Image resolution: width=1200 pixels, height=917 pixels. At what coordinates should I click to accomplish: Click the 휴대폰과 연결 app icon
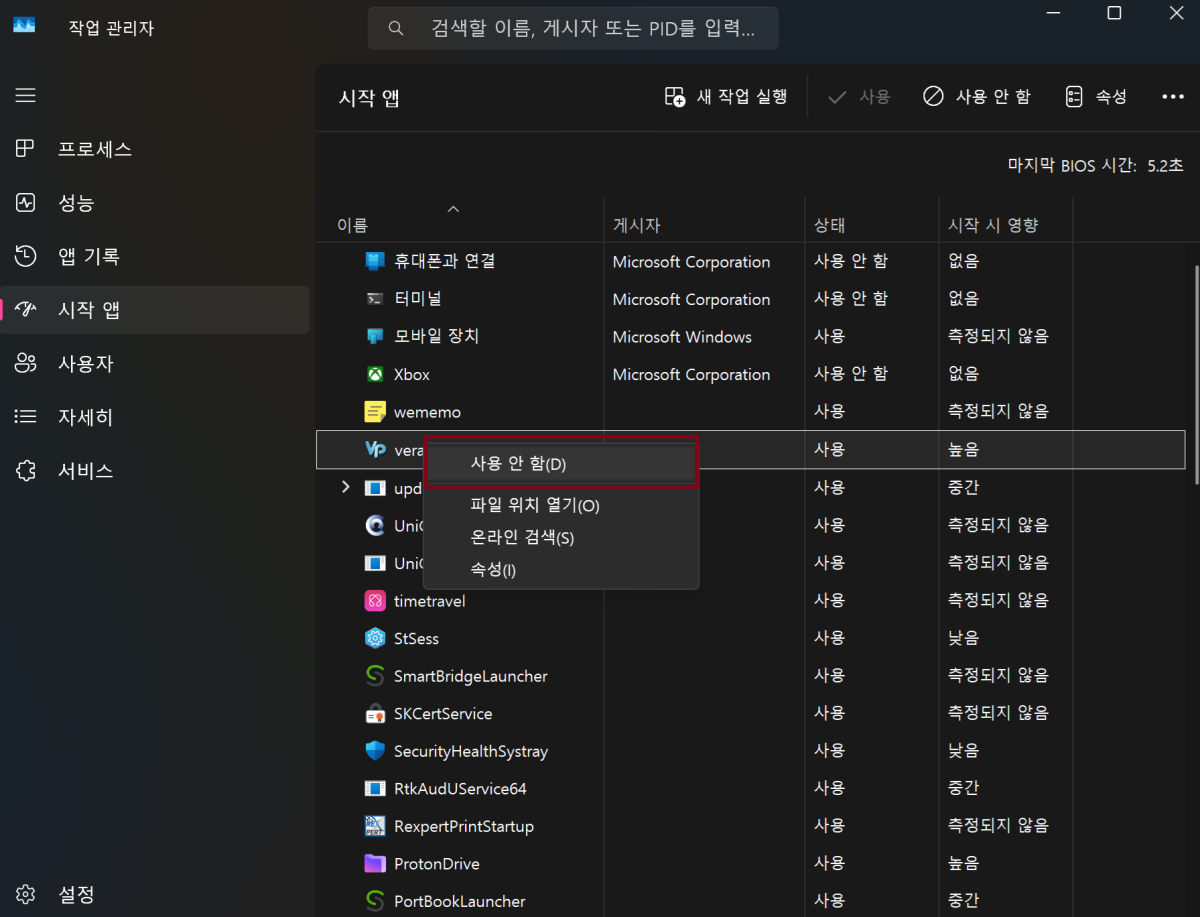point(375,262)
